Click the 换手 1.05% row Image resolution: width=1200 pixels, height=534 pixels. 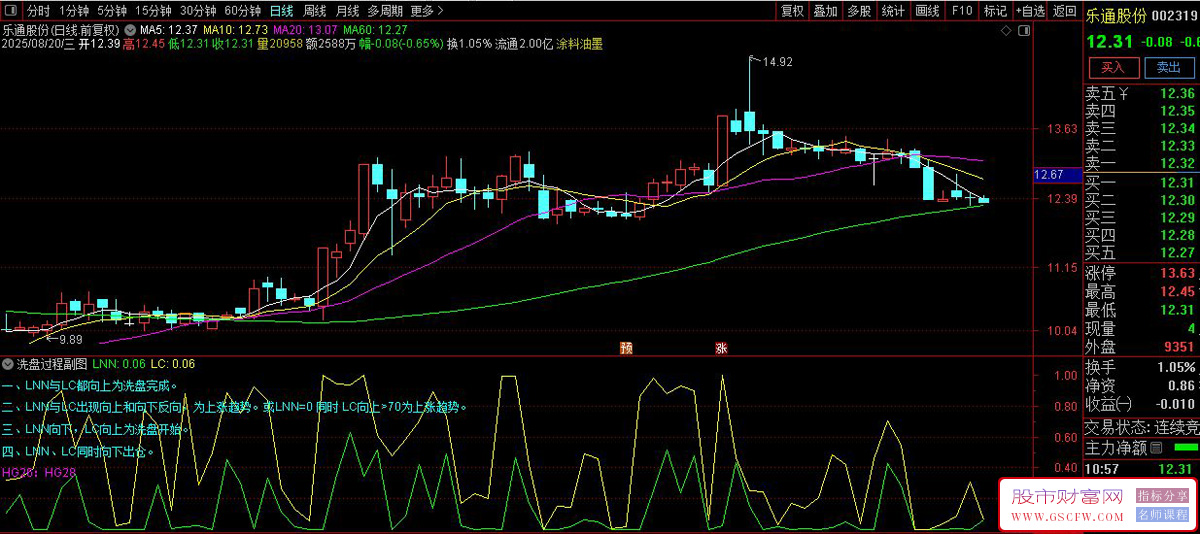1142,367
